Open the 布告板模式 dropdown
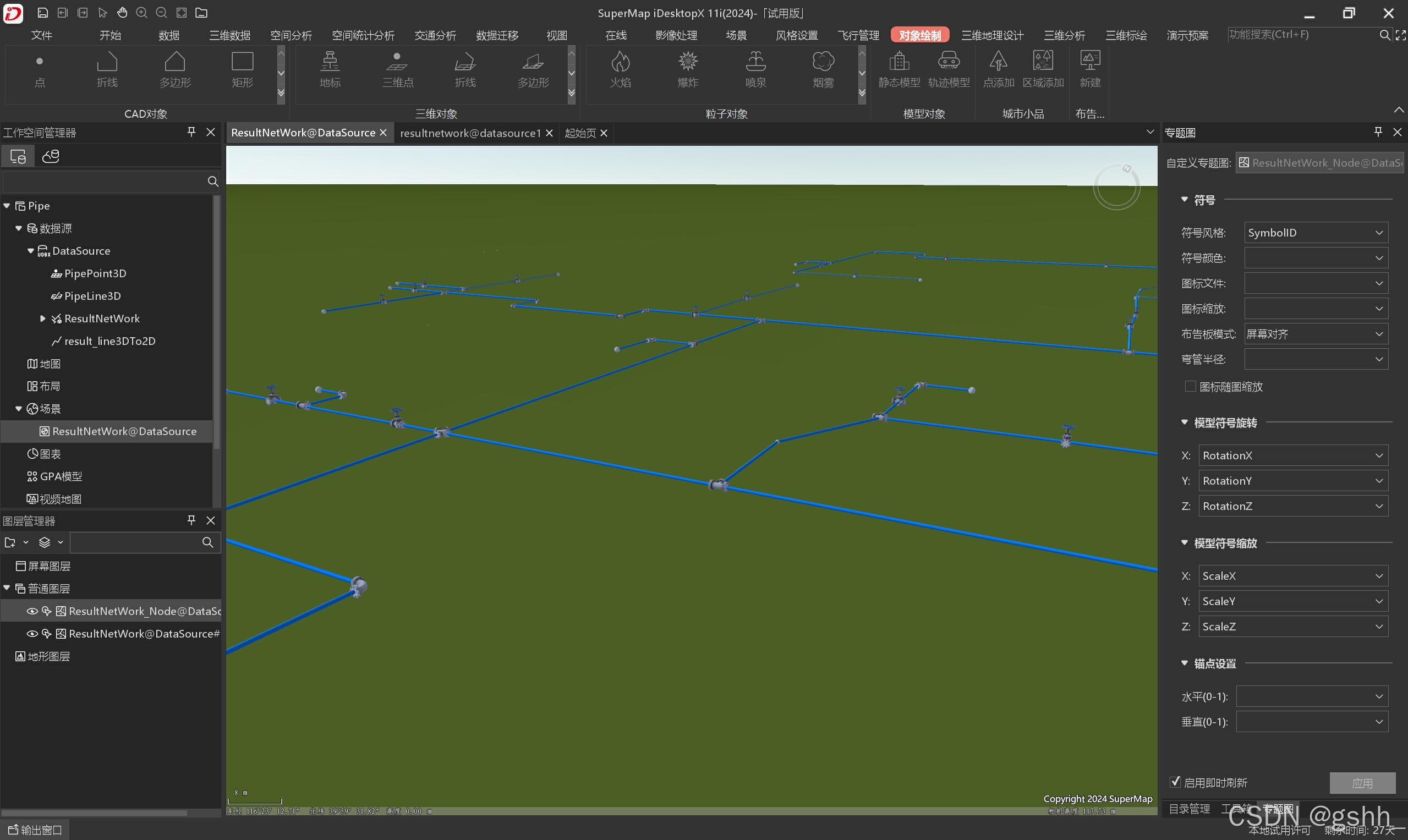Image resolution: width=1408 pixels, height=840 pixels. tap(1315, 334)
